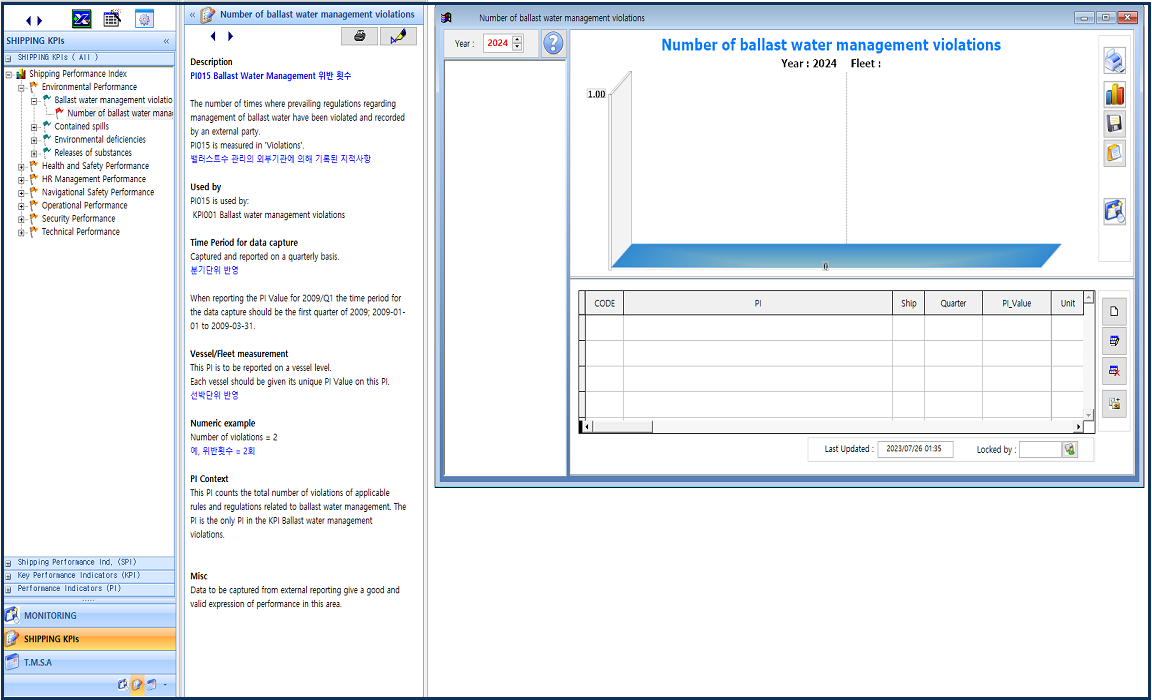Edit record with the edit row icon
Screen dimensions: 1152x700
[1115, 341]
